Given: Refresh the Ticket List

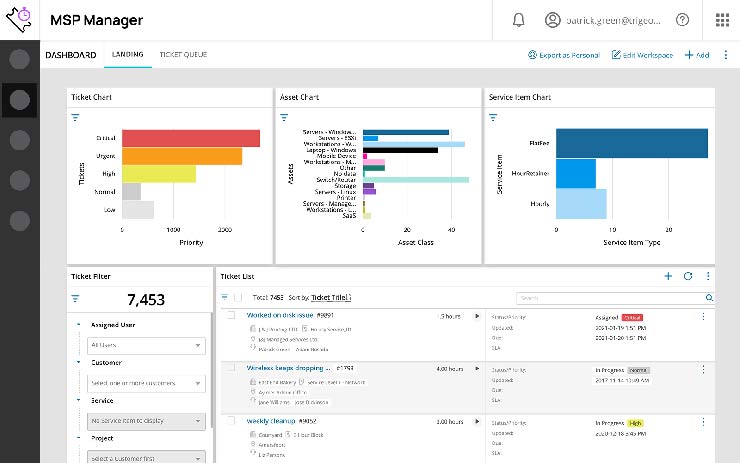Looking at the screenshot, I should click(x=687, y=275).
